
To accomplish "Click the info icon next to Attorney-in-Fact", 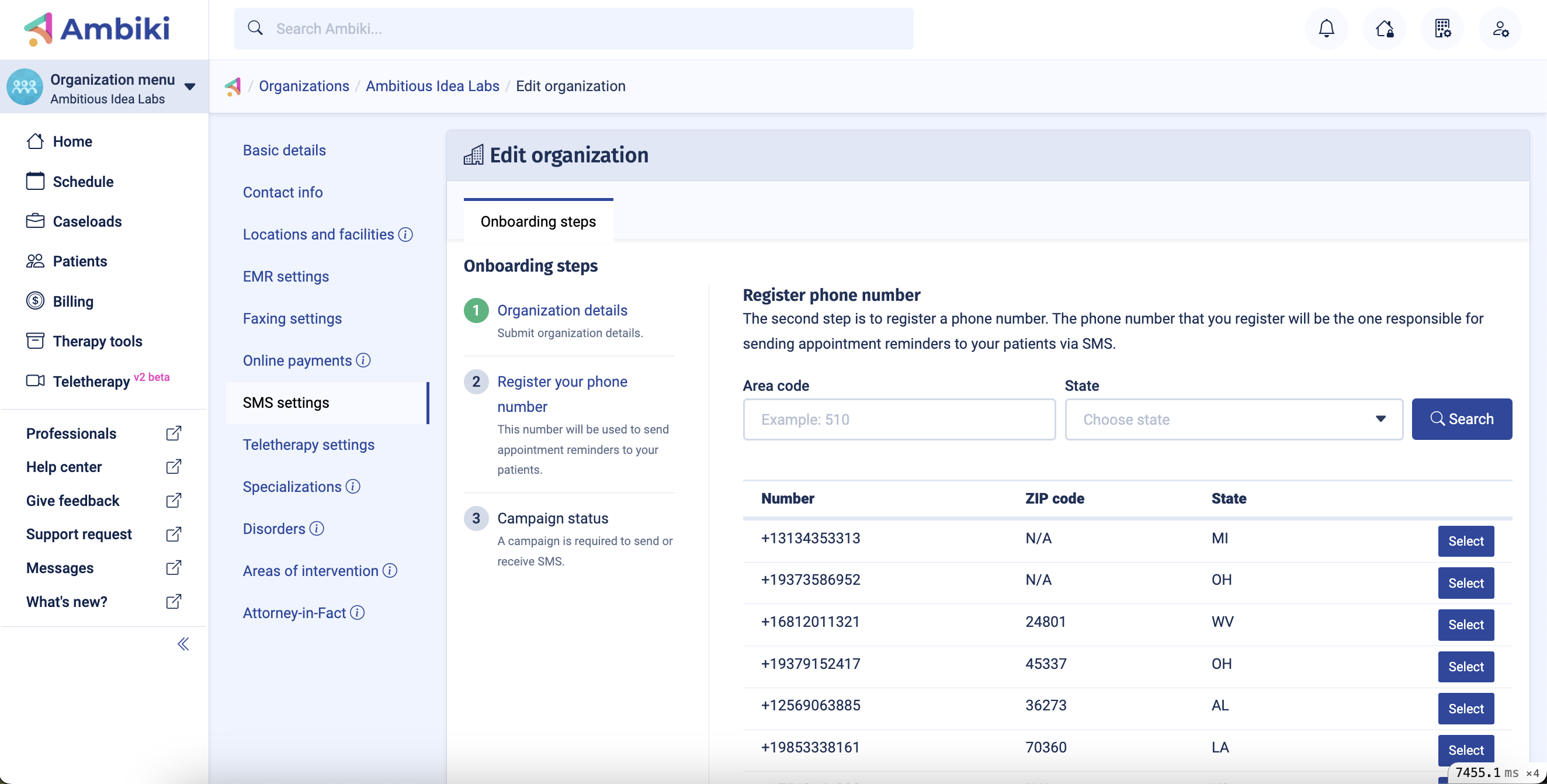I will click(358, 612).
